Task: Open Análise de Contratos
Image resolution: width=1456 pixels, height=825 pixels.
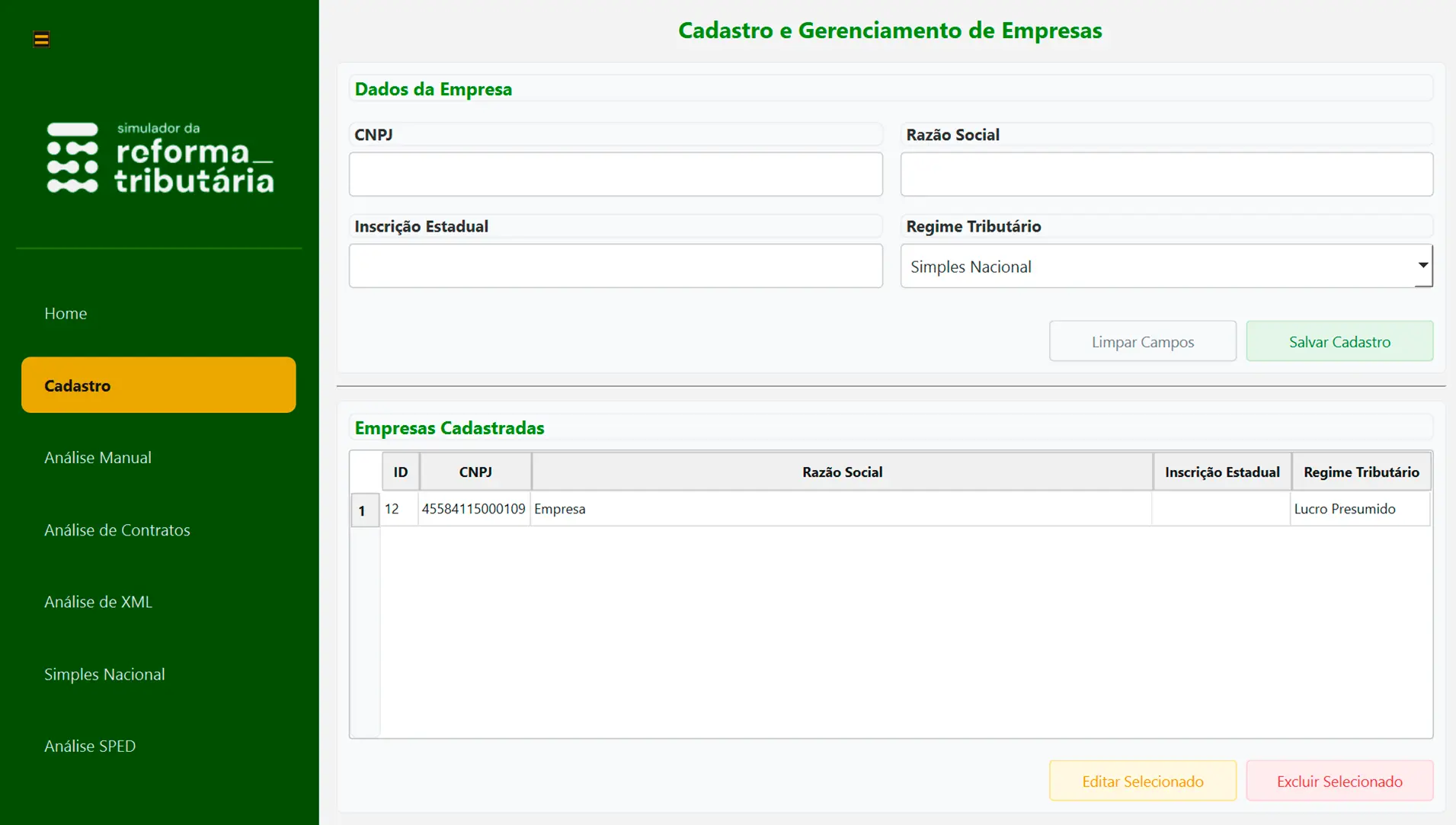Action: (117, 529)
